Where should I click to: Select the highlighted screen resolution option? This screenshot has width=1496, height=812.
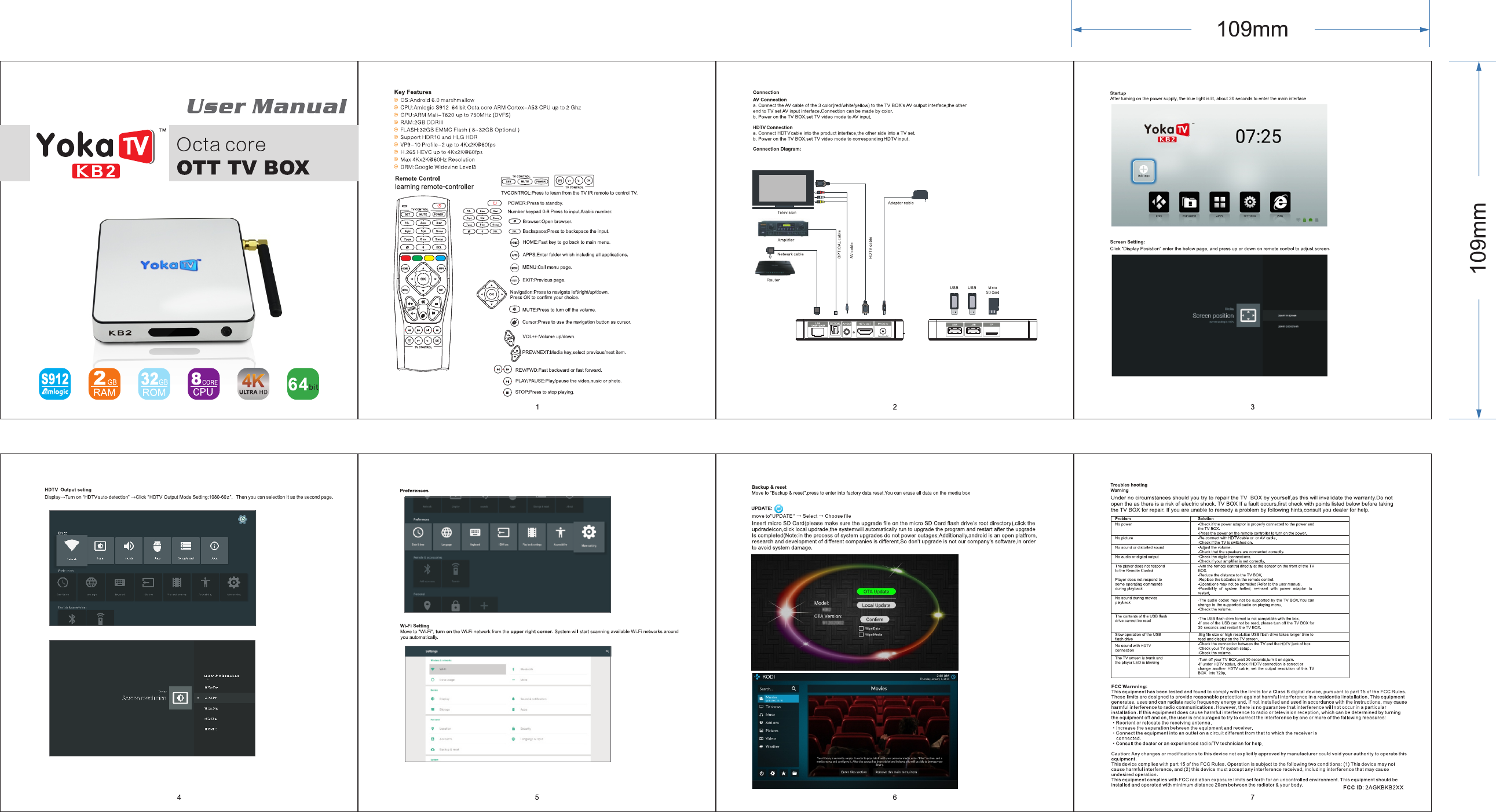pos(211,697)
